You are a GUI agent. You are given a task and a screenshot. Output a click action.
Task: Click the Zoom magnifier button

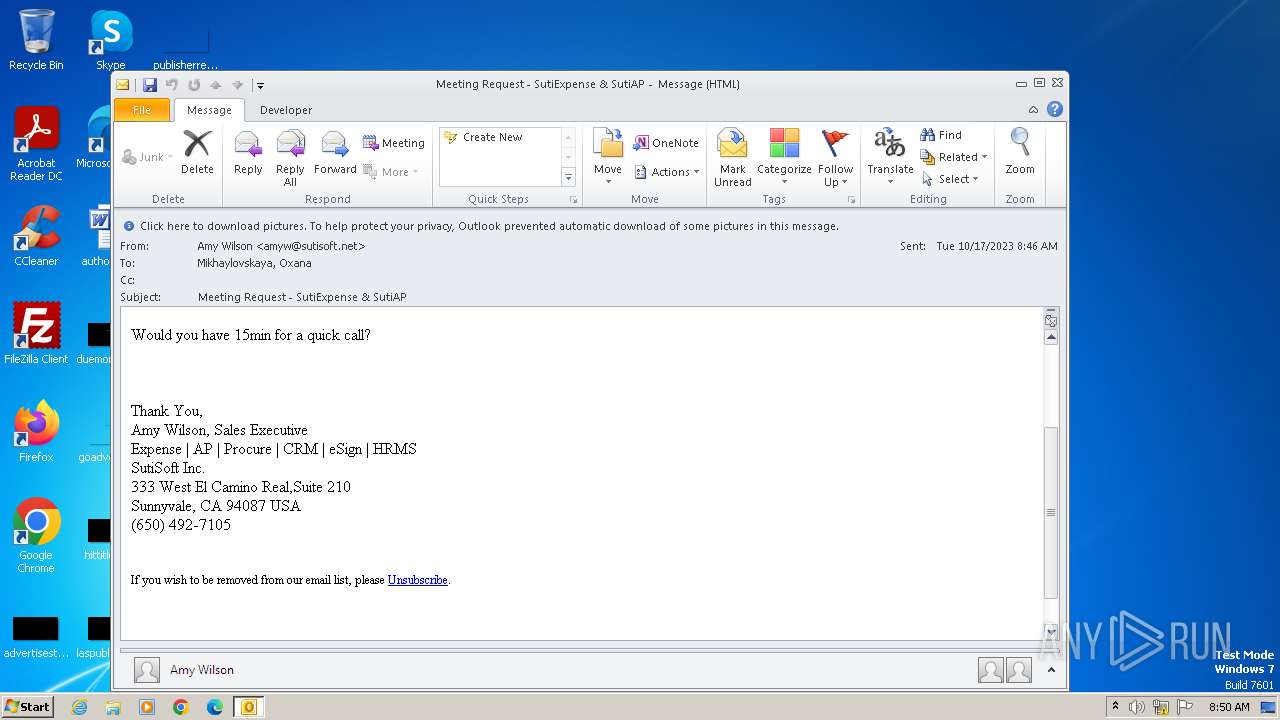tap(1020, 152)
